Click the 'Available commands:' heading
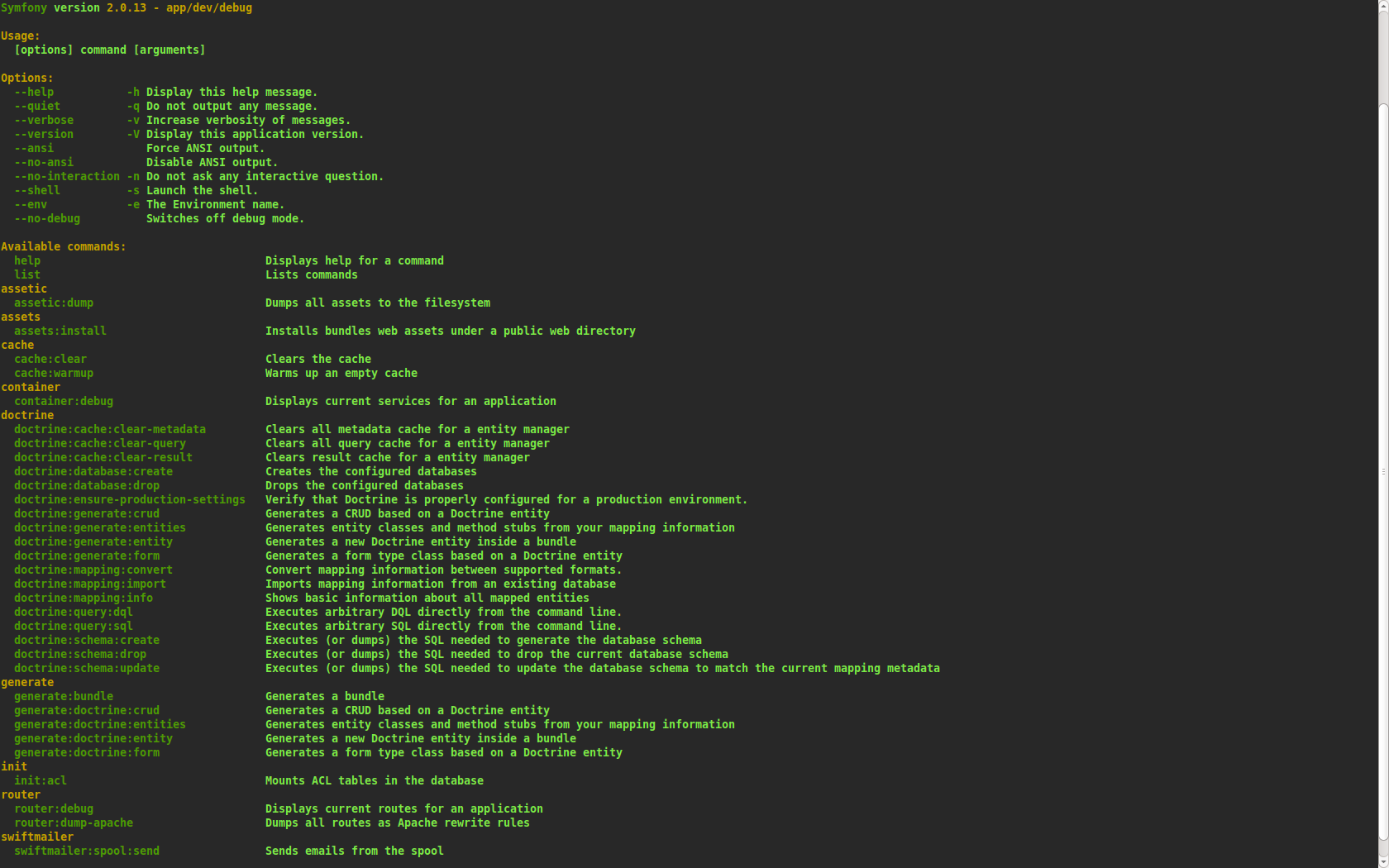 click(64, 246)
